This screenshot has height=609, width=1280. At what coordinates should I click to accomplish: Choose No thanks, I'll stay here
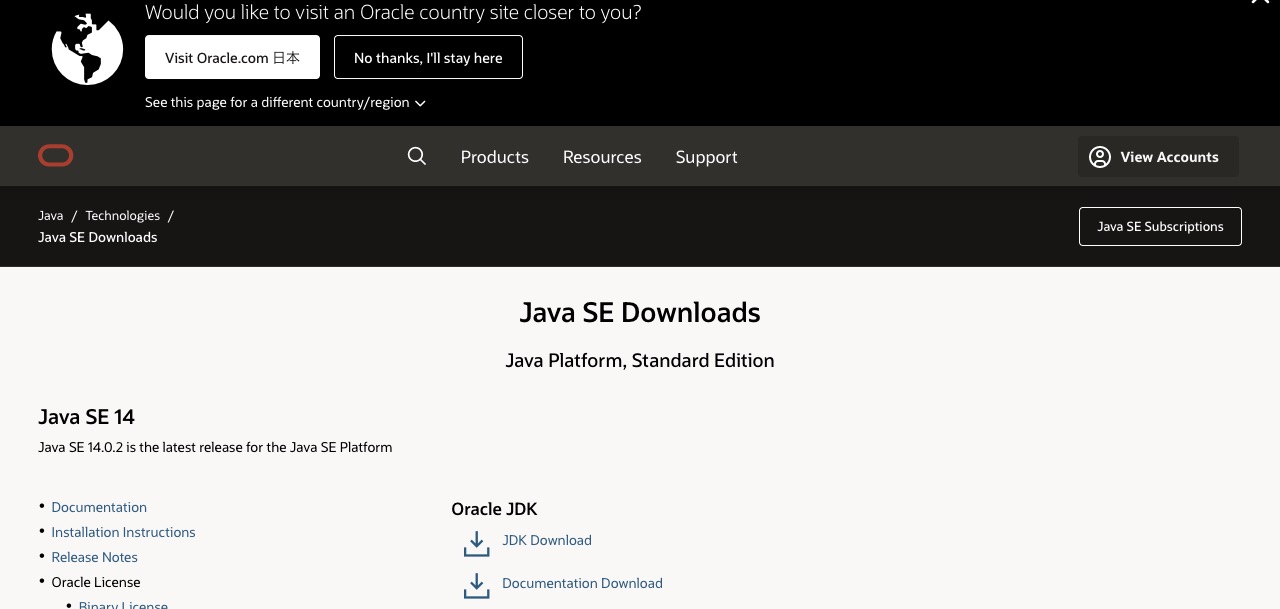point(428,58)
